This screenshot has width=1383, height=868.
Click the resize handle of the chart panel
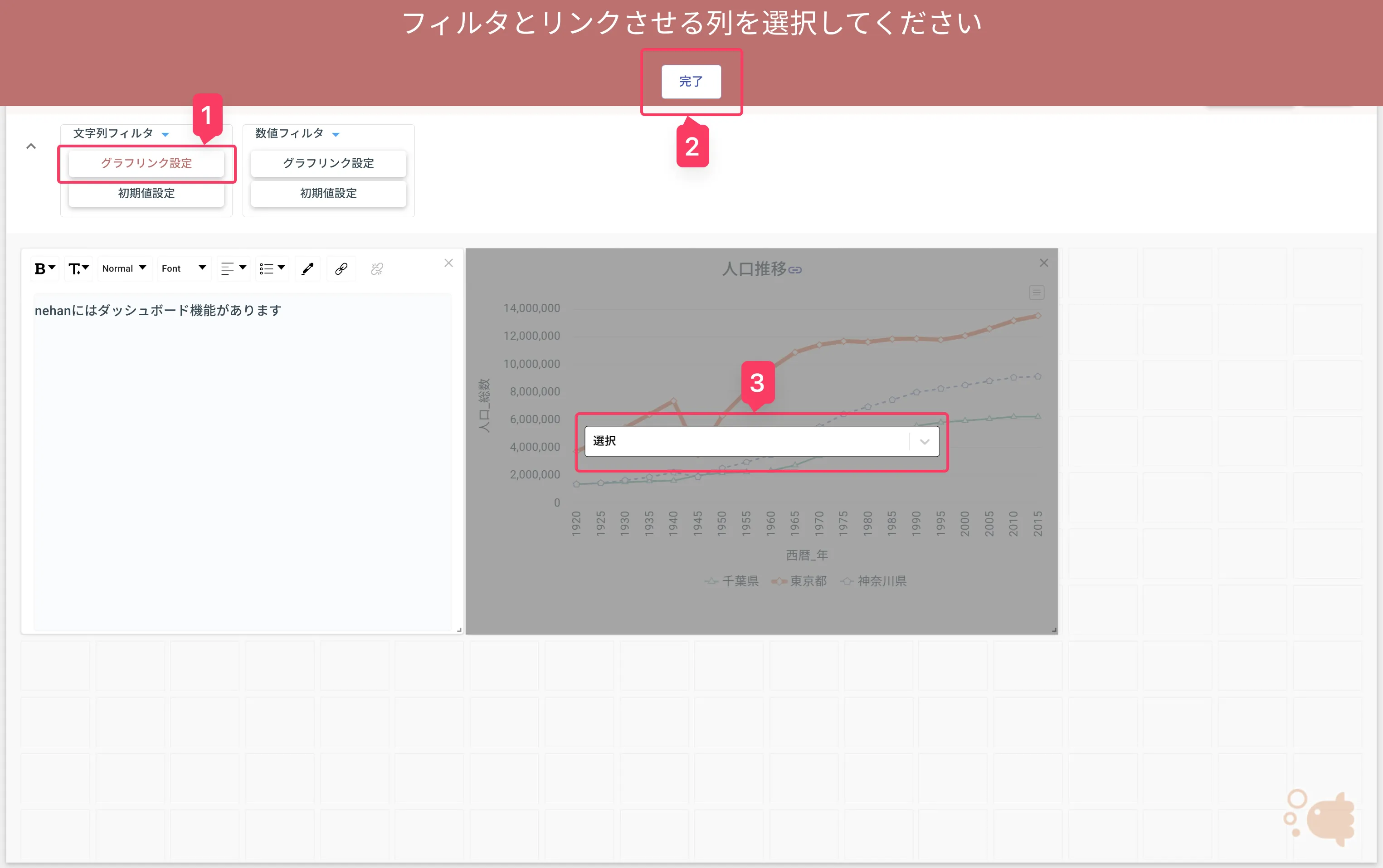(x=1054, y=630)
